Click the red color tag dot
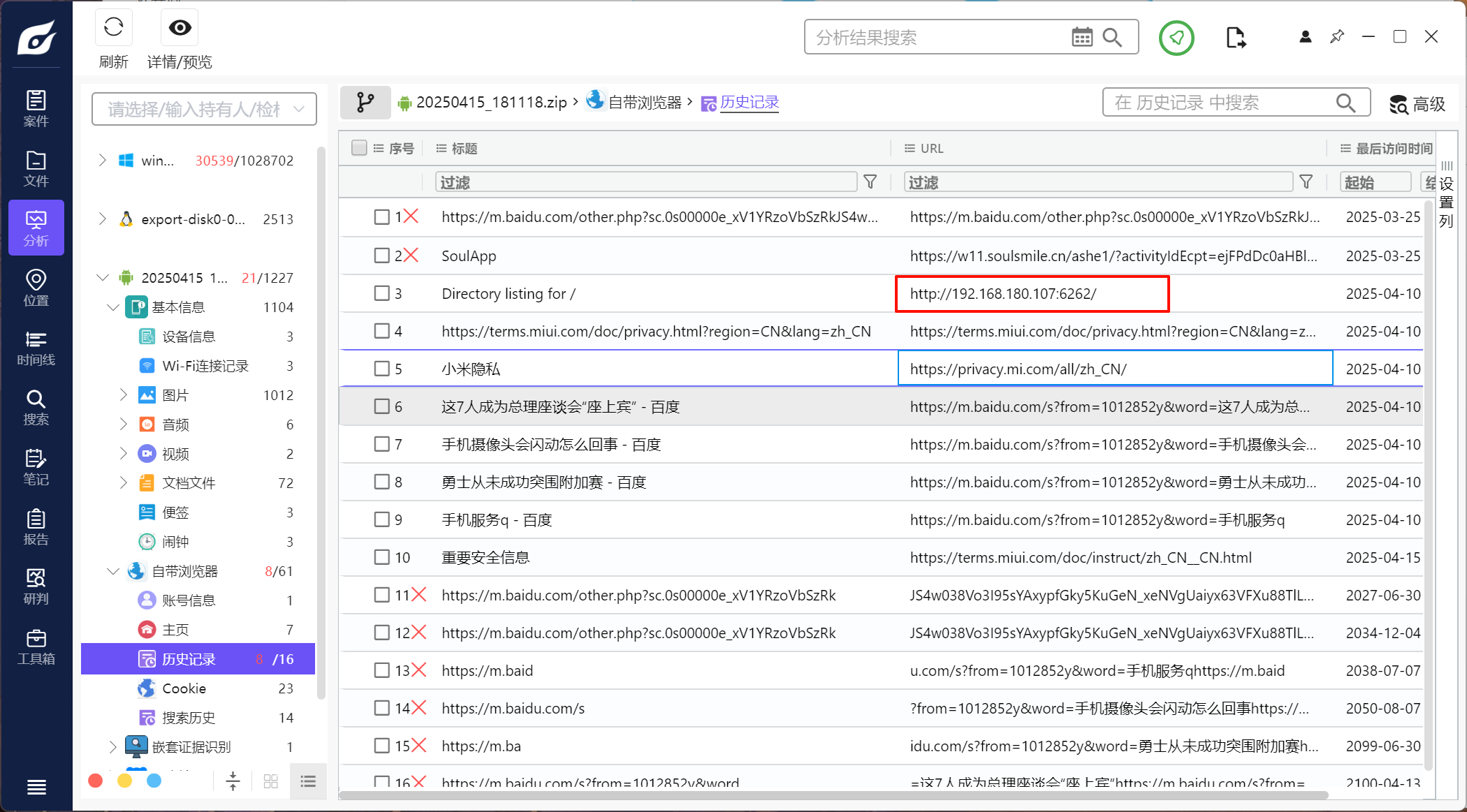Viewport: 1467px width, 812px height. point(96,781)
